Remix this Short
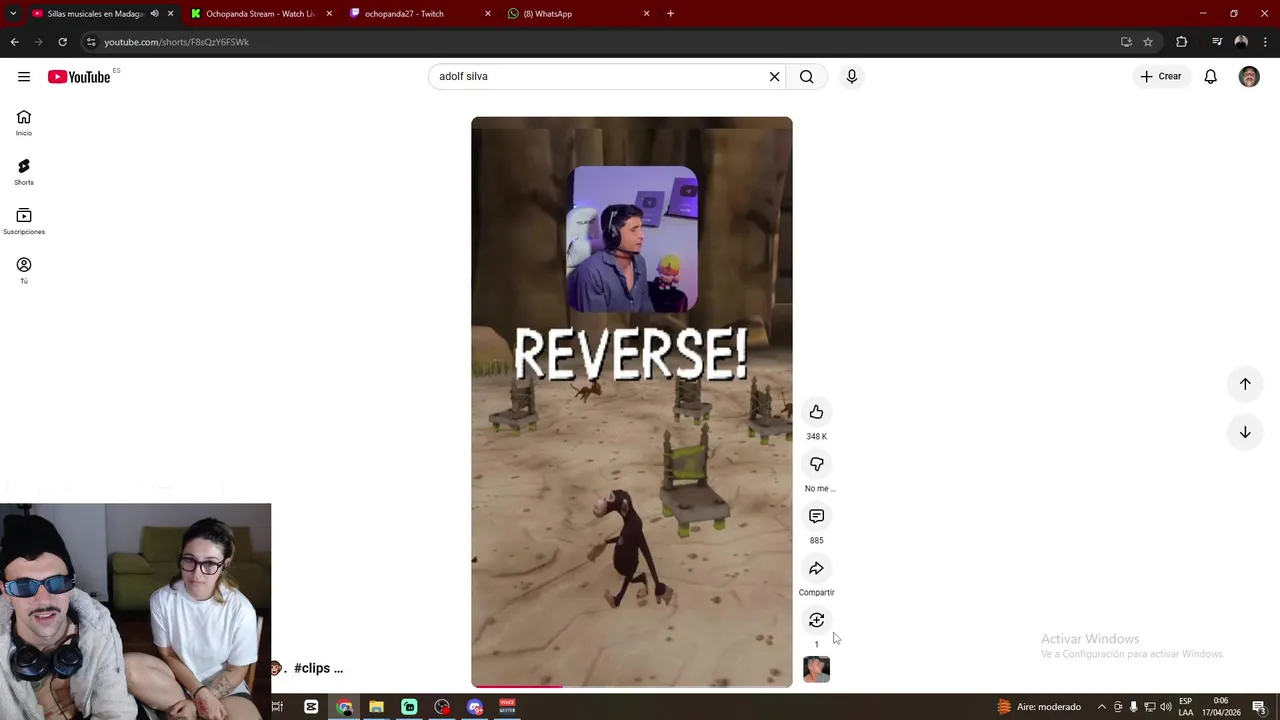The width and height of the screenshot is (1280, 720). pyautogui.click(x=816, y=620)
